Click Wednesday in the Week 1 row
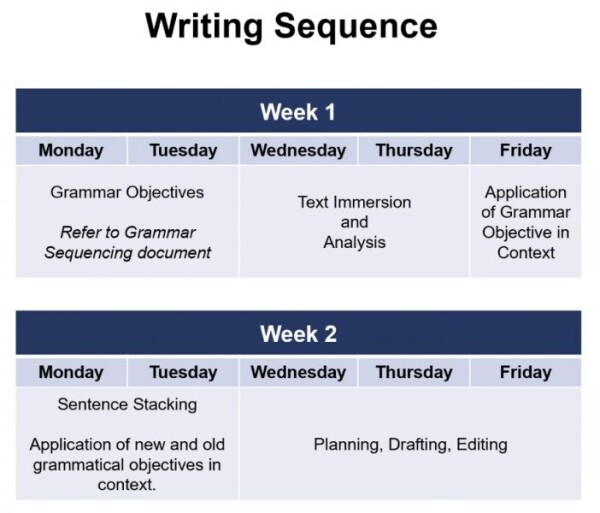This screenshot has height=513, width=600. click(298, 151)
